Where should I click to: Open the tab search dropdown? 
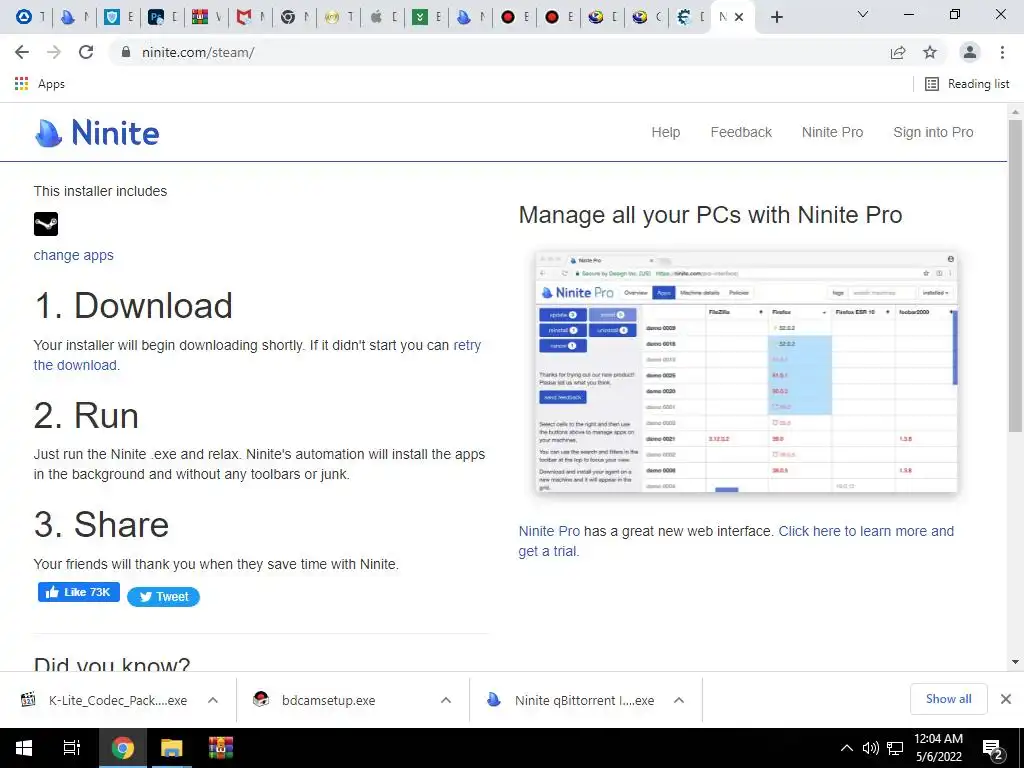coord(863,14)
